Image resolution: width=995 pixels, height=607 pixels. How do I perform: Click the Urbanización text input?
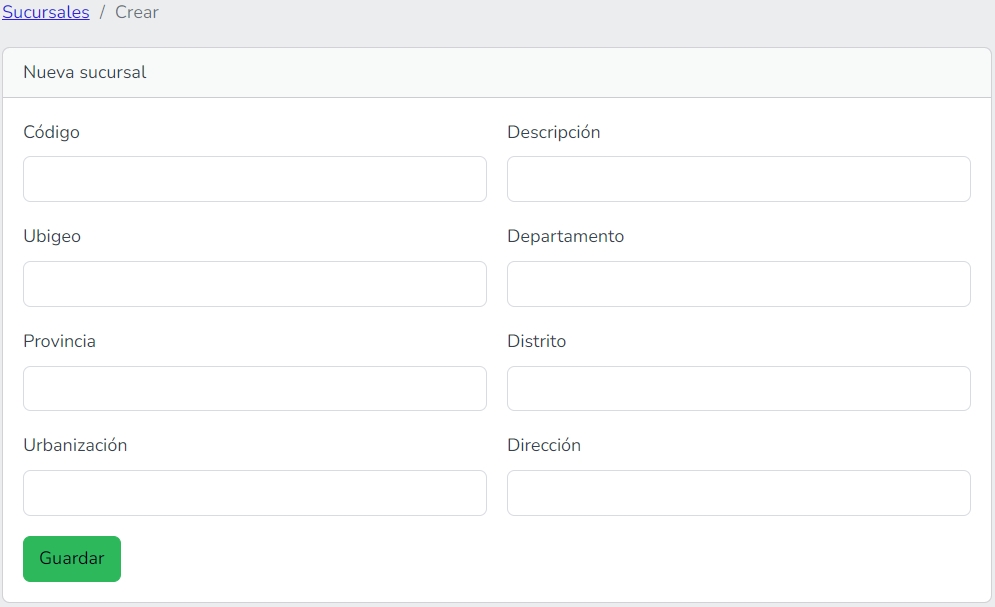point(255,493)
